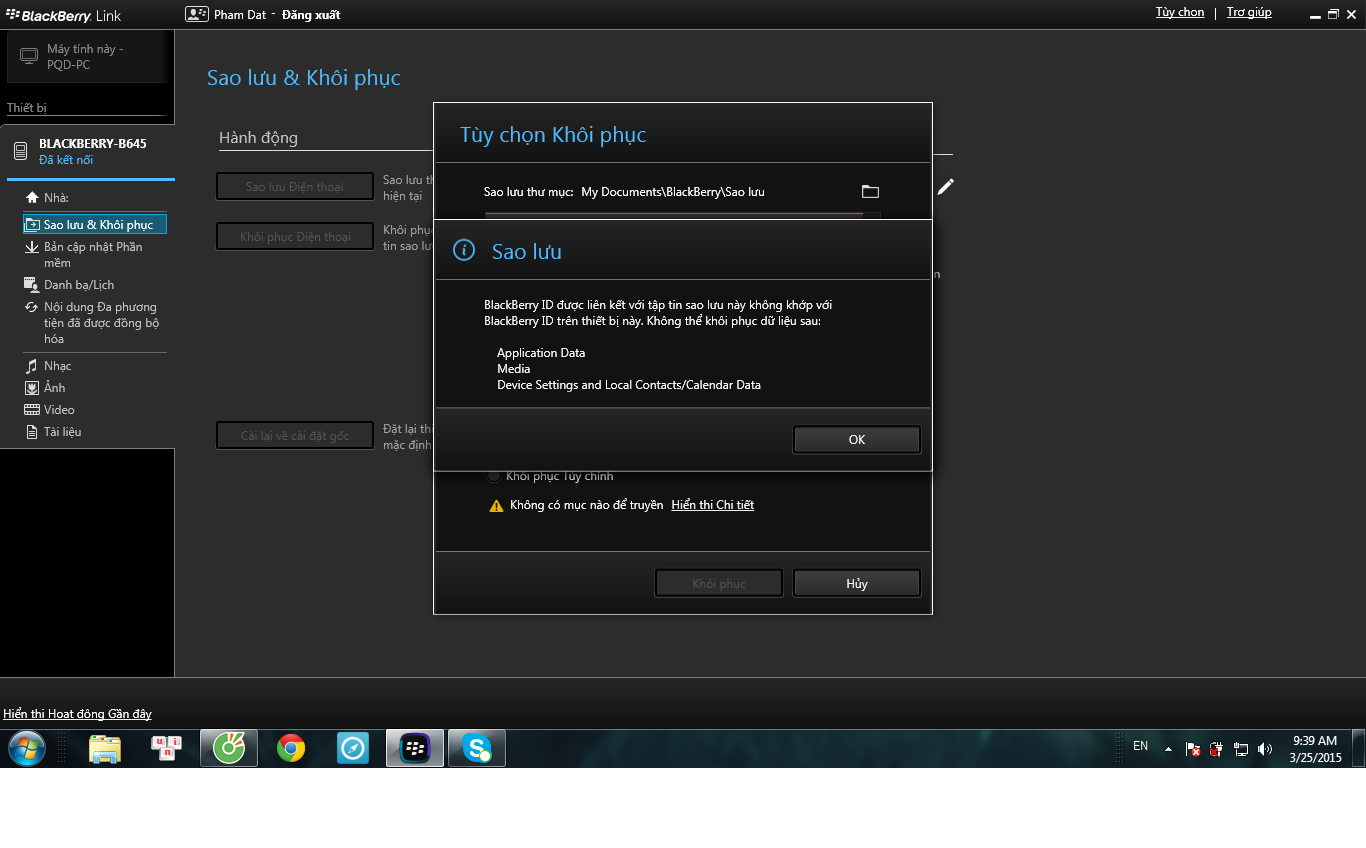Click the Khôi phục Điện thoại button
This screenshot has width=1366, height=848.
click(295, 237)
